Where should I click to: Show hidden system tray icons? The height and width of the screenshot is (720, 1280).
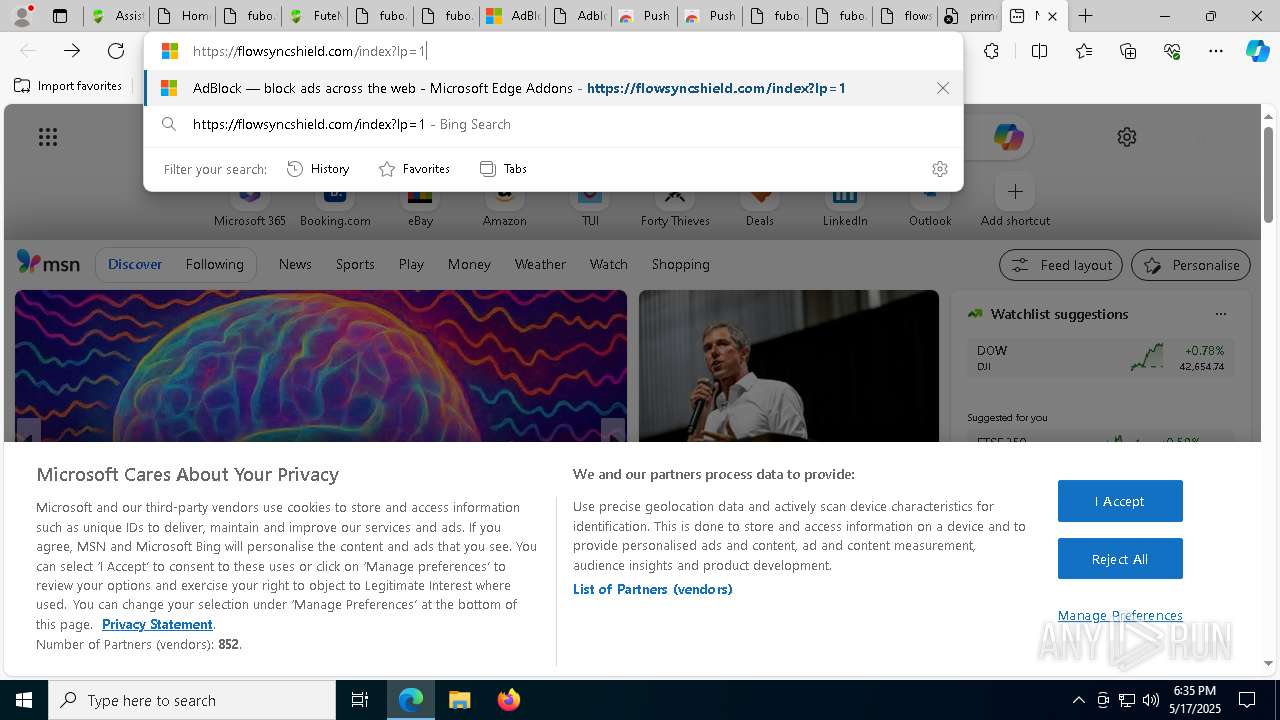click(x=1078, y=700)
